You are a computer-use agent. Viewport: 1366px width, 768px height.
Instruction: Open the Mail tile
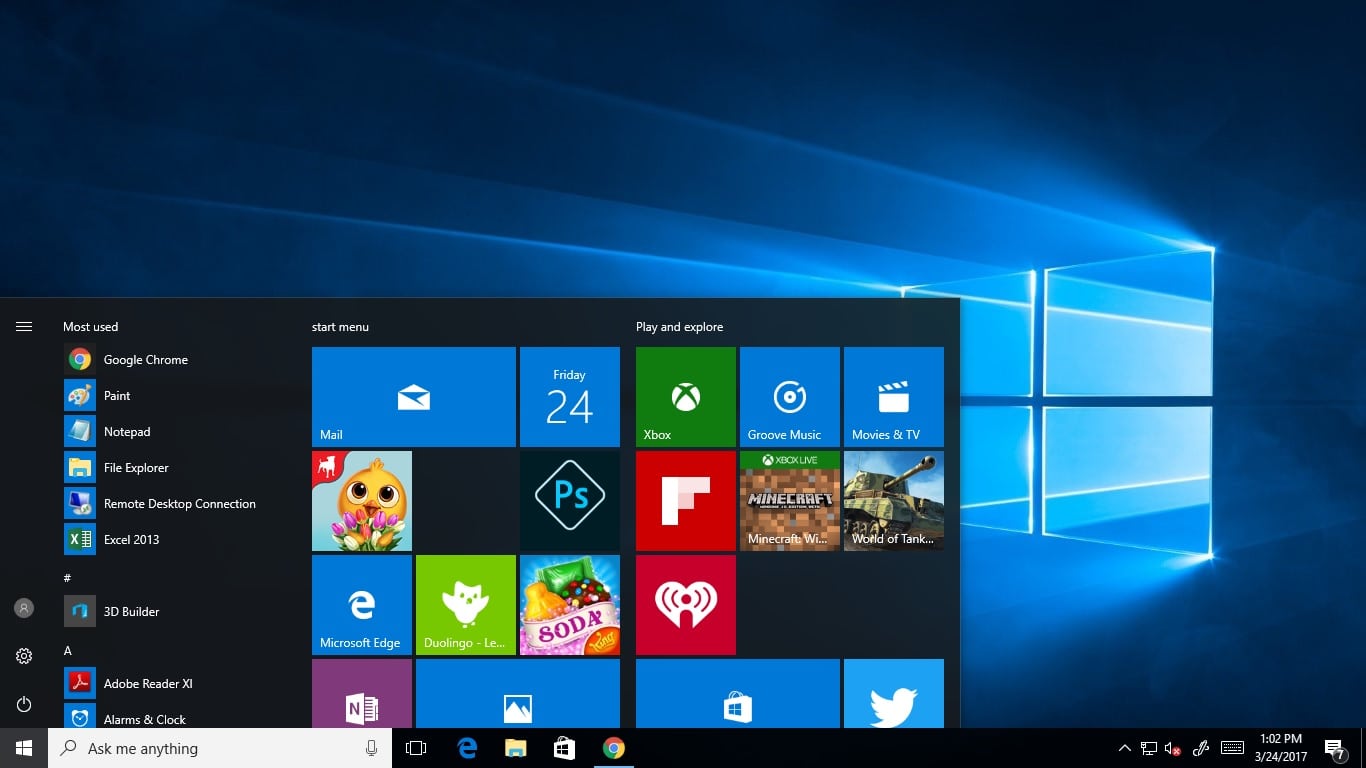click(x=414, y=397)
